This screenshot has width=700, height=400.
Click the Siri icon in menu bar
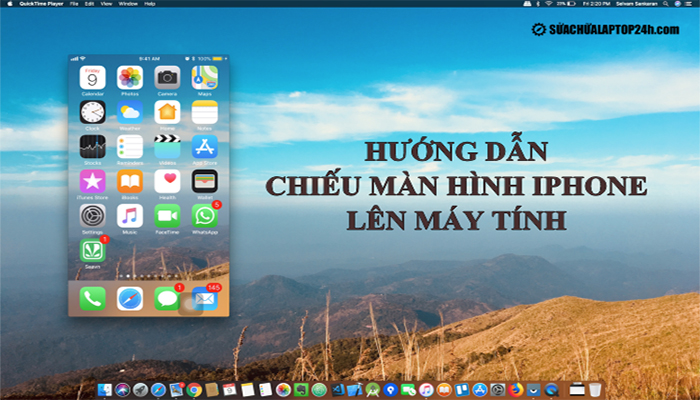(x=677, y=4)
